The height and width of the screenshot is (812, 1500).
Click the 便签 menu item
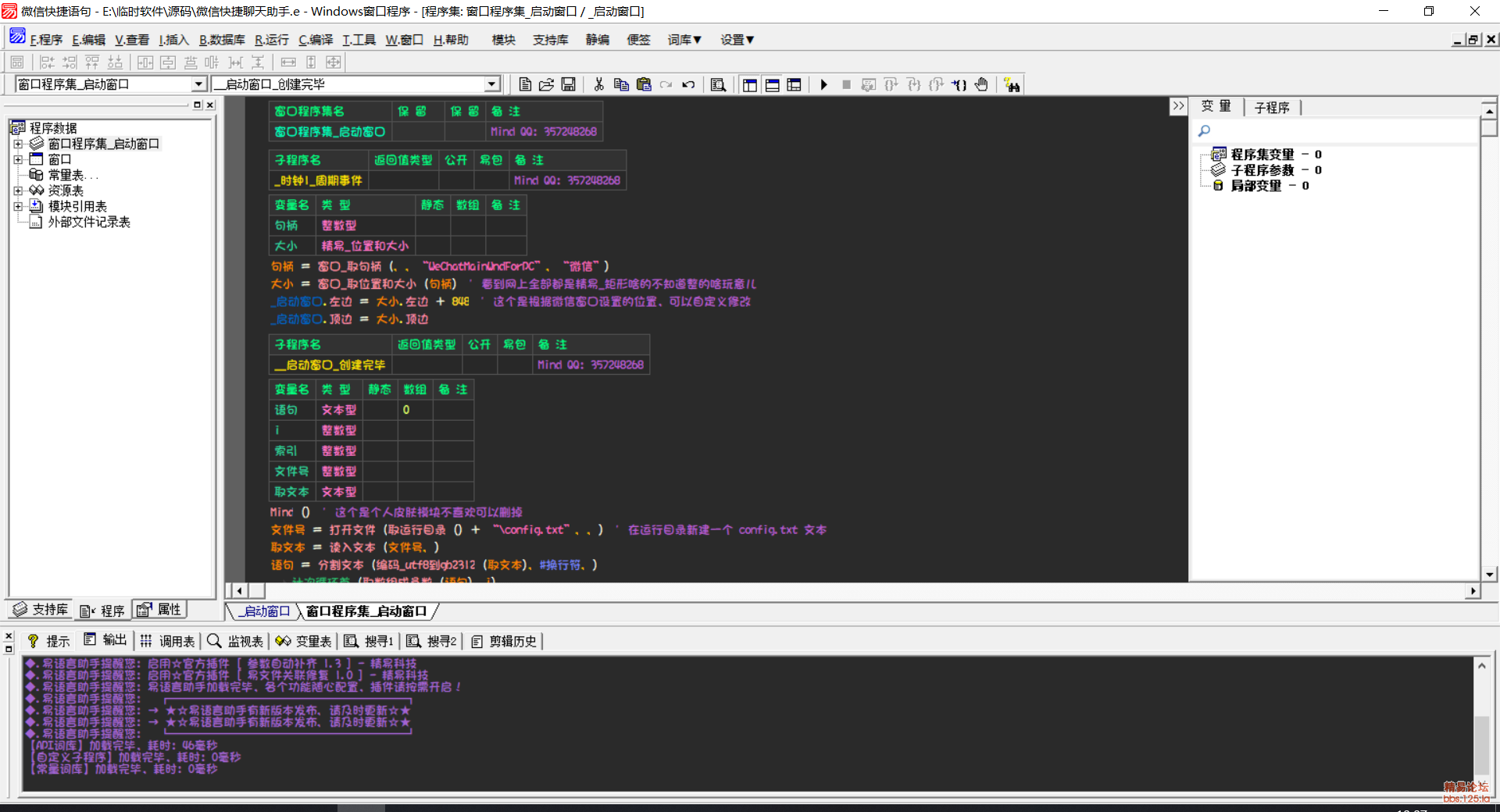[x=638, y=40]
